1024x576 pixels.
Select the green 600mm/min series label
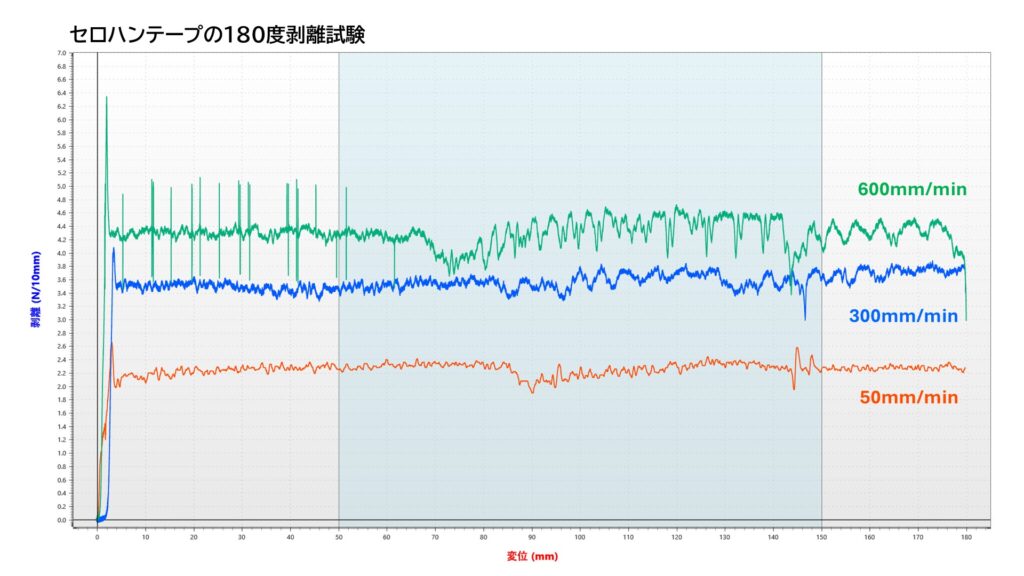912,189
